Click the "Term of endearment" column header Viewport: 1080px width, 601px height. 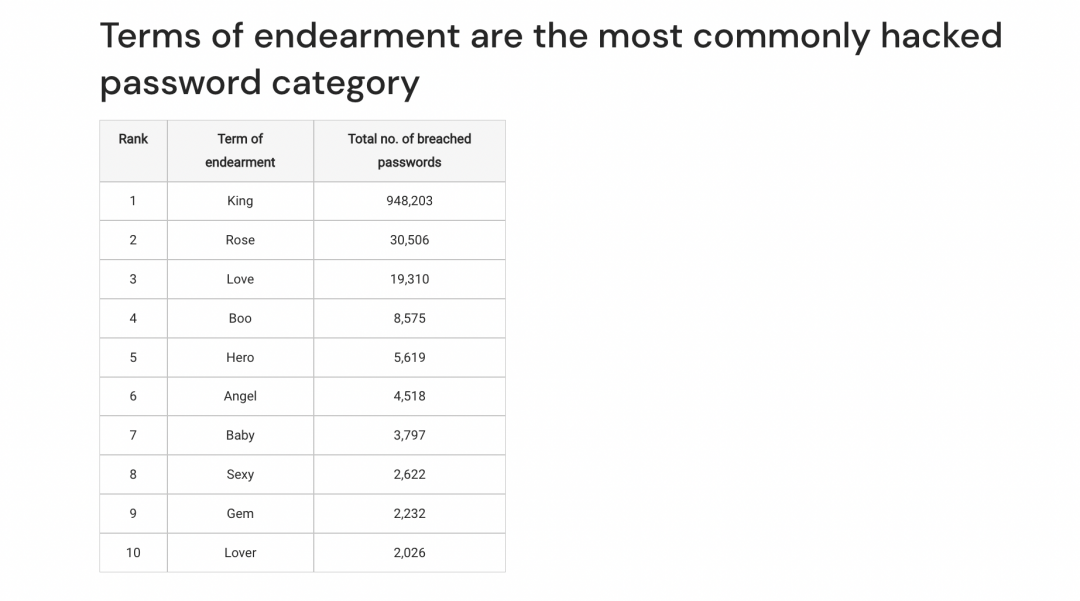[x=240, y=150]
